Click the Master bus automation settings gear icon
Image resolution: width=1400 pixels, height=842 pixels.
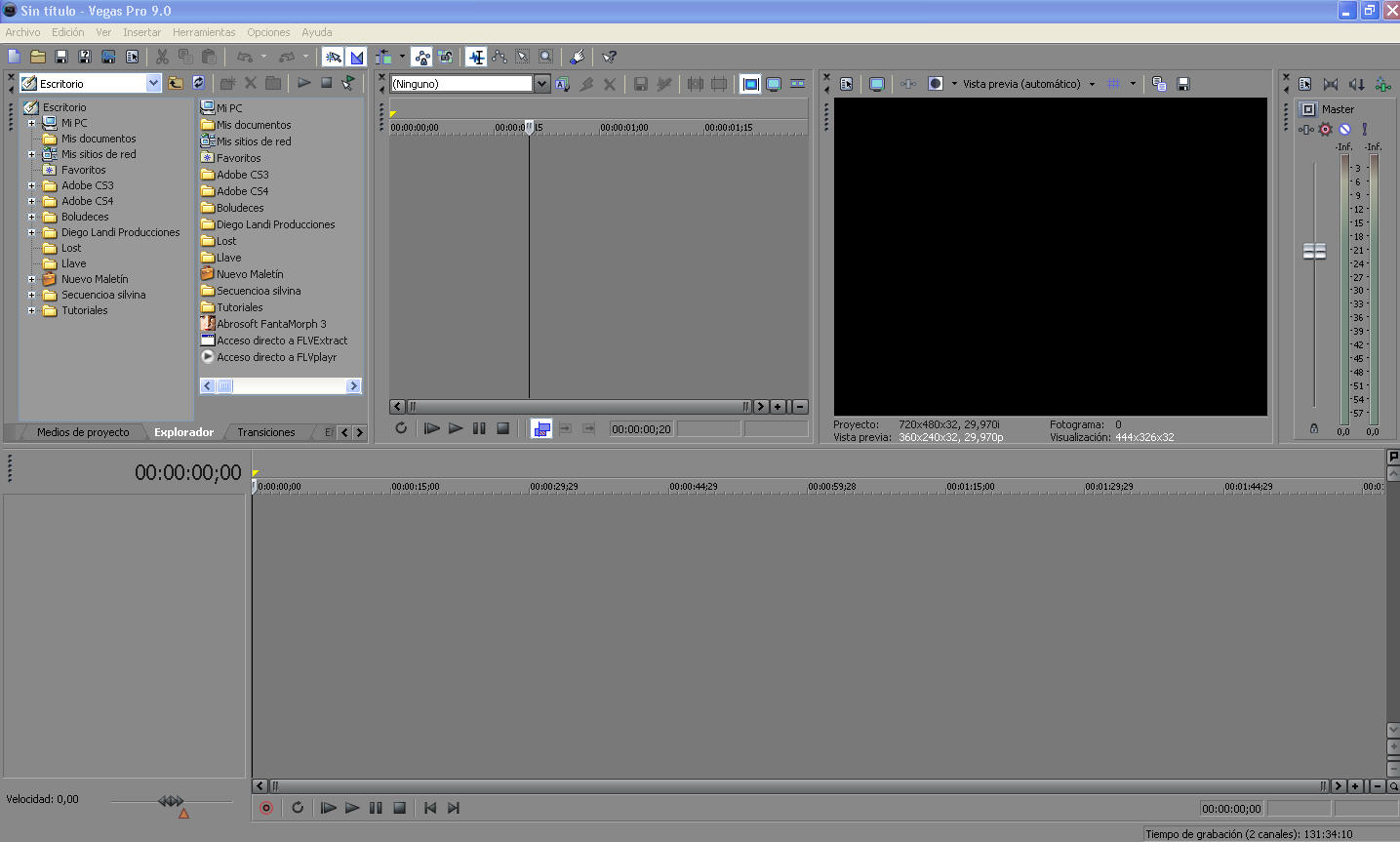pos(1325,129)
